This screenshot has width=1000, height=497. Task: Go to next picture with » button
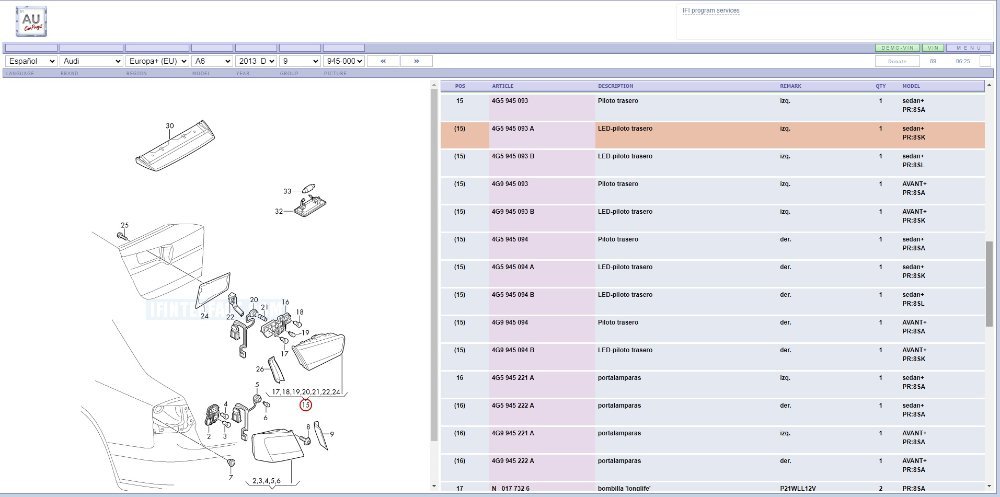pos(416,61)
